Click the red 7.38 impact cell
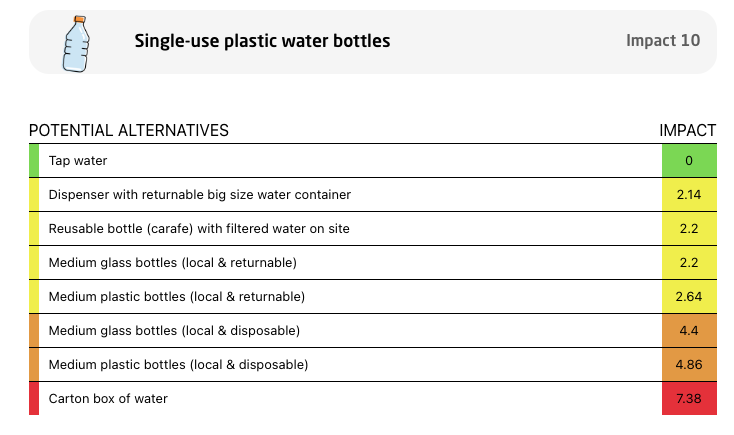 point(689,398)
